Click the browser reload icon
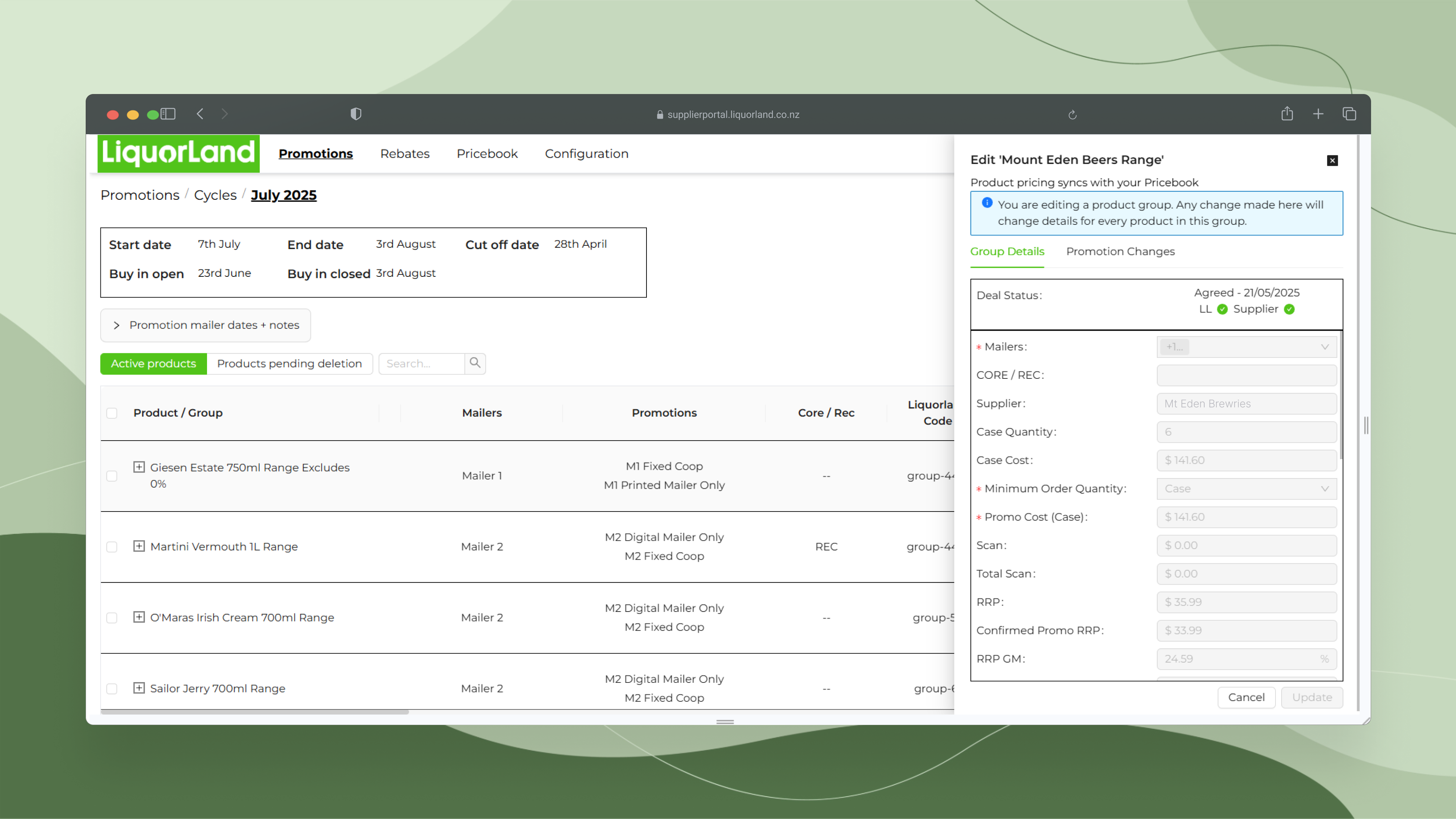This screenshot has width=1456, height=819. click(1072, 115)
